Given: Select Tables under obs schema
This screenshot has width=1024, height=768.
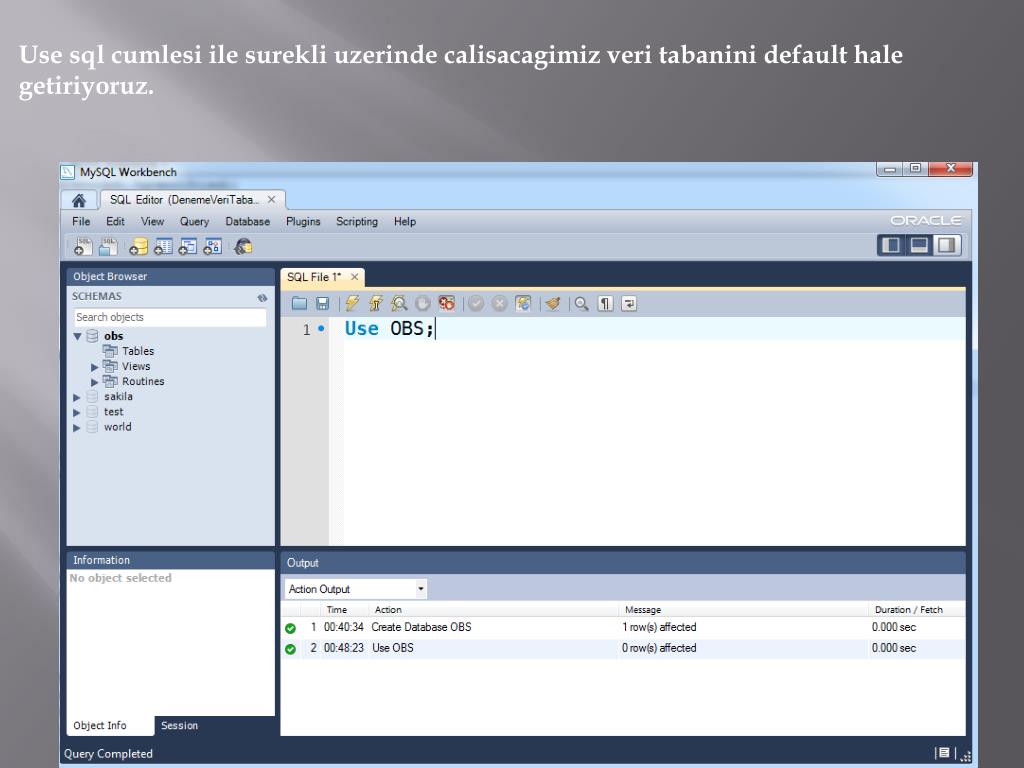Looking at the screenshot, I should [138, 351].
